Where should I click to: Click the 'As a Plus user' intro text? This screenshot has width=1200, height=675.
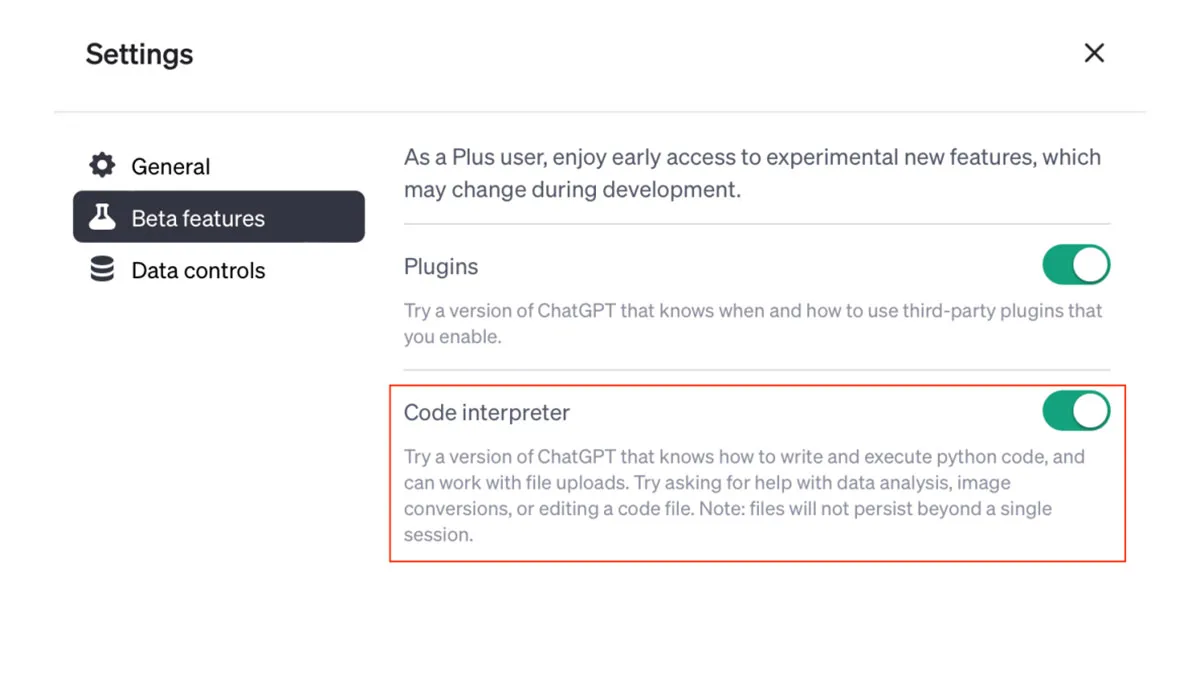(x=752, y=173)
